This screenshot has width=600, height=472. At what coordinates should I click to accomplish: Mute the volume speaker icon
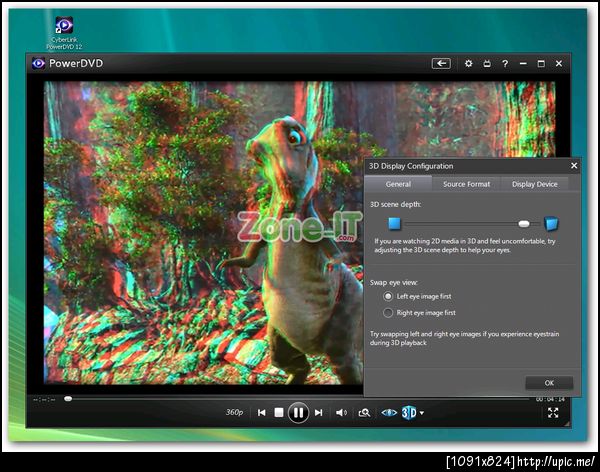coord(341,413)
